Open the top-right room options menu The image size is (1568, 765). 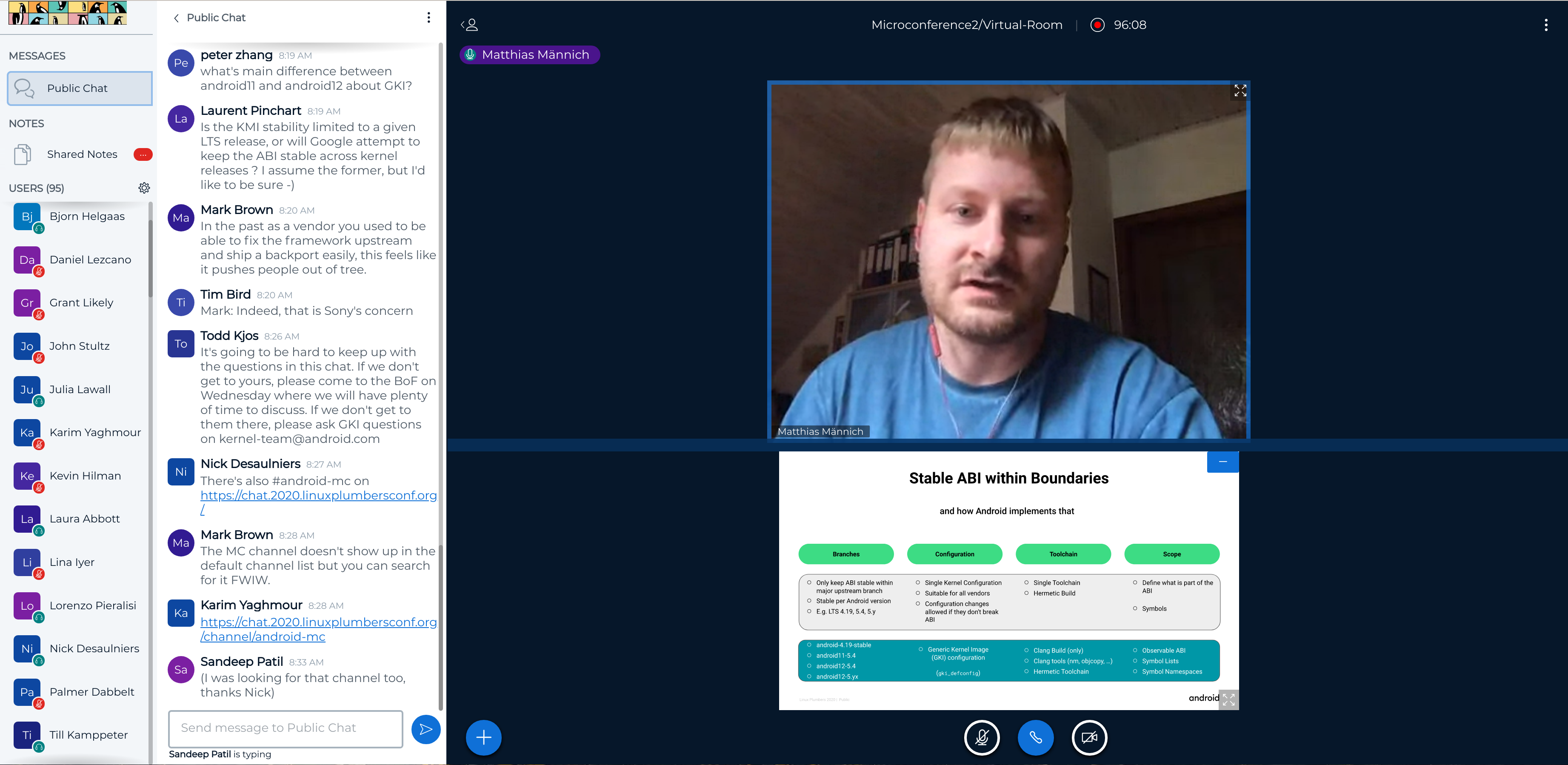coord(1545,25)
